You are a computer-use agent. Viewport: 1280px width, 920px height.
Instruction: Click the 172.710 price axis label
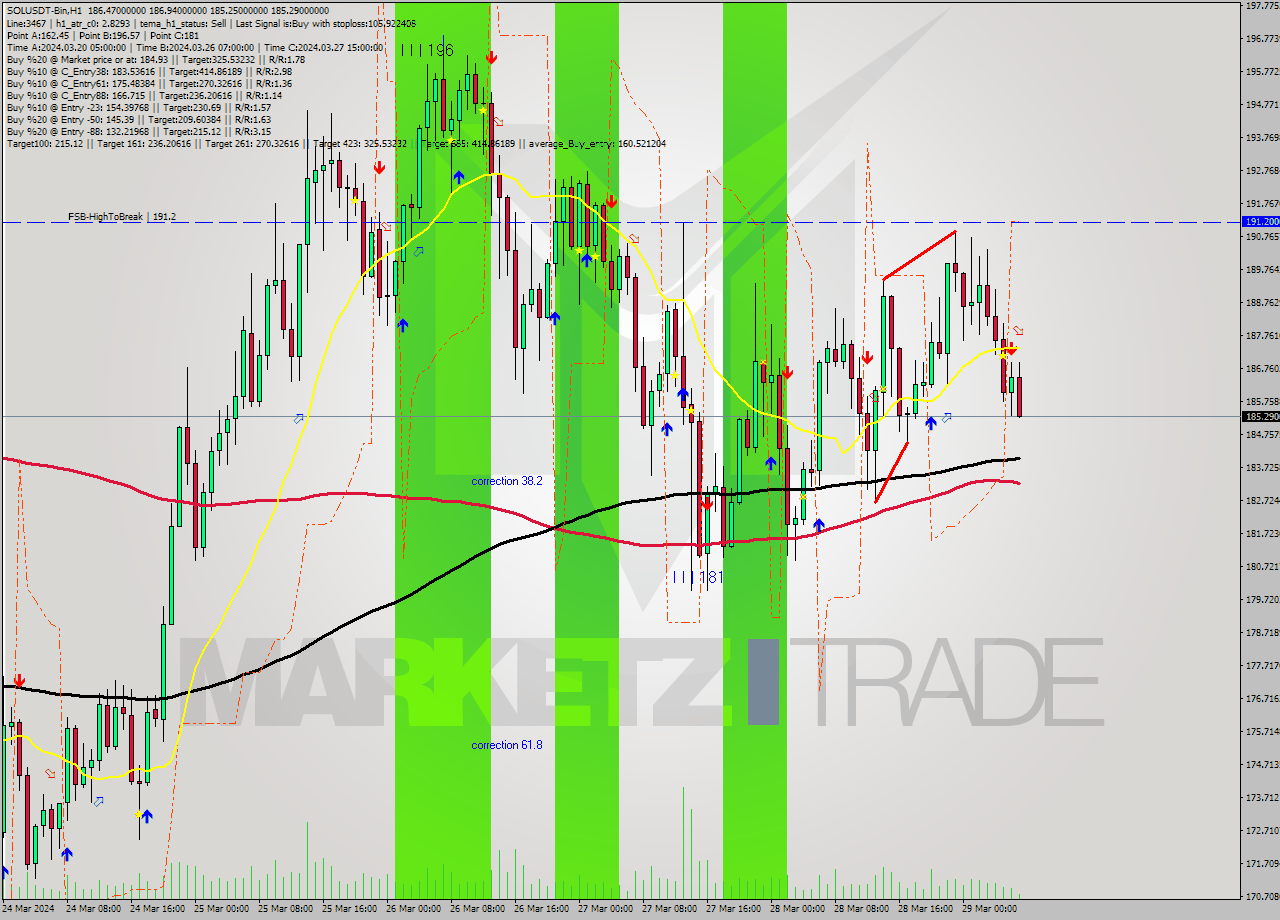point(1262,831)
